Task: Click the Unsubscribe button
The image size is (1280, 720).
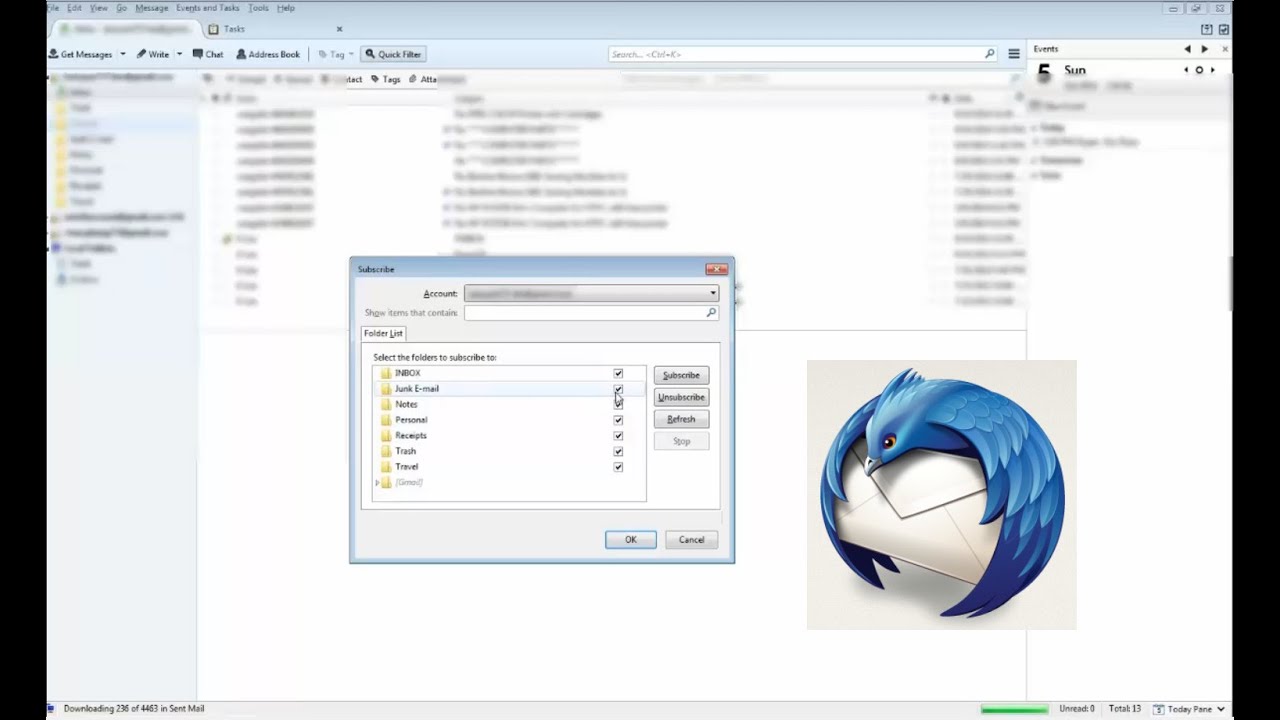Action: pos(681,397)
